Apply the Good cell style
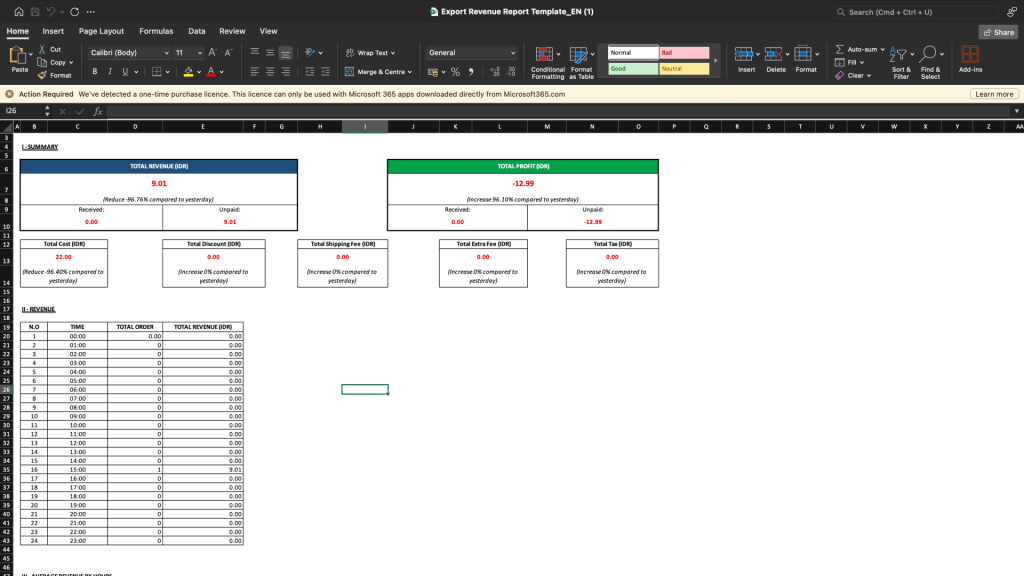This screenshot has height=576, width=1024. 632,69
